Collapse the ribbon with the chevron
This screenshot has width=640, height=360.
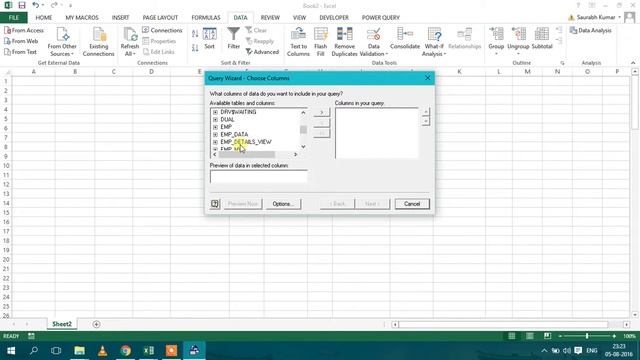tap(633, 63)
